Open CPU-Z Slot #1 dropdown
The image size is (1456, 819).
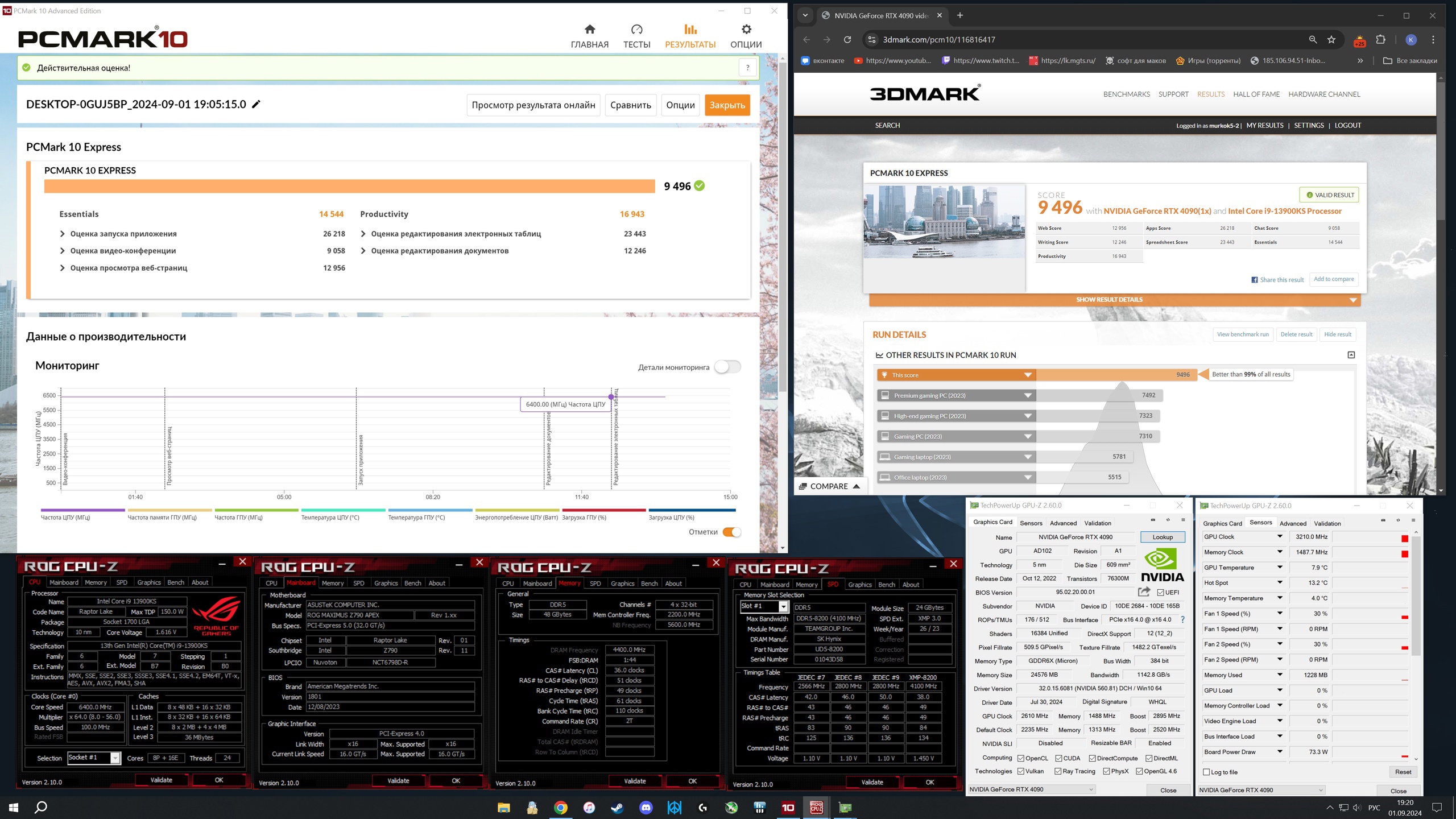click(783, 607)
